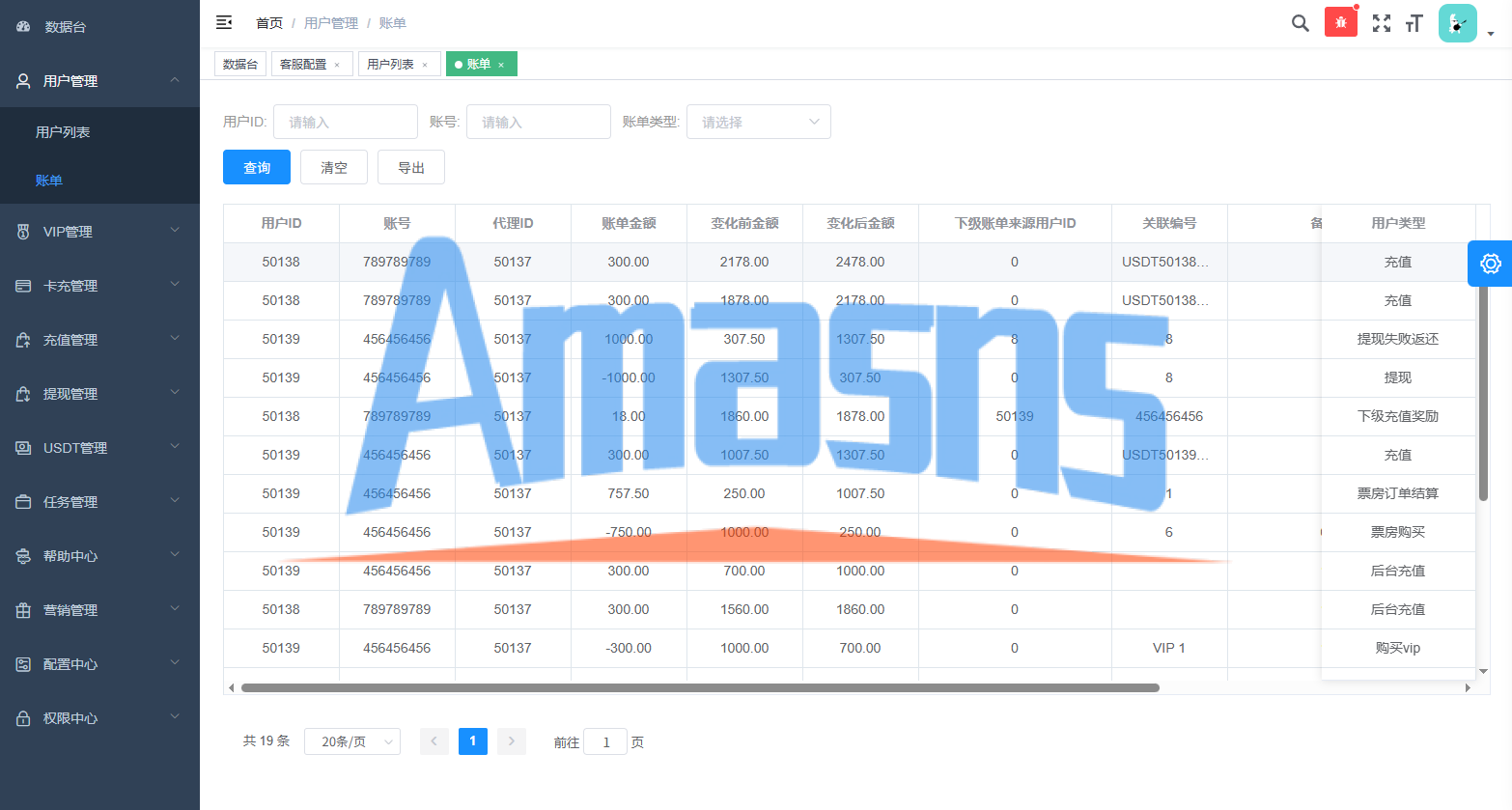Go to 数据台 dashboard in sidebar
The image size is (1512, 810).
(100, 27)
